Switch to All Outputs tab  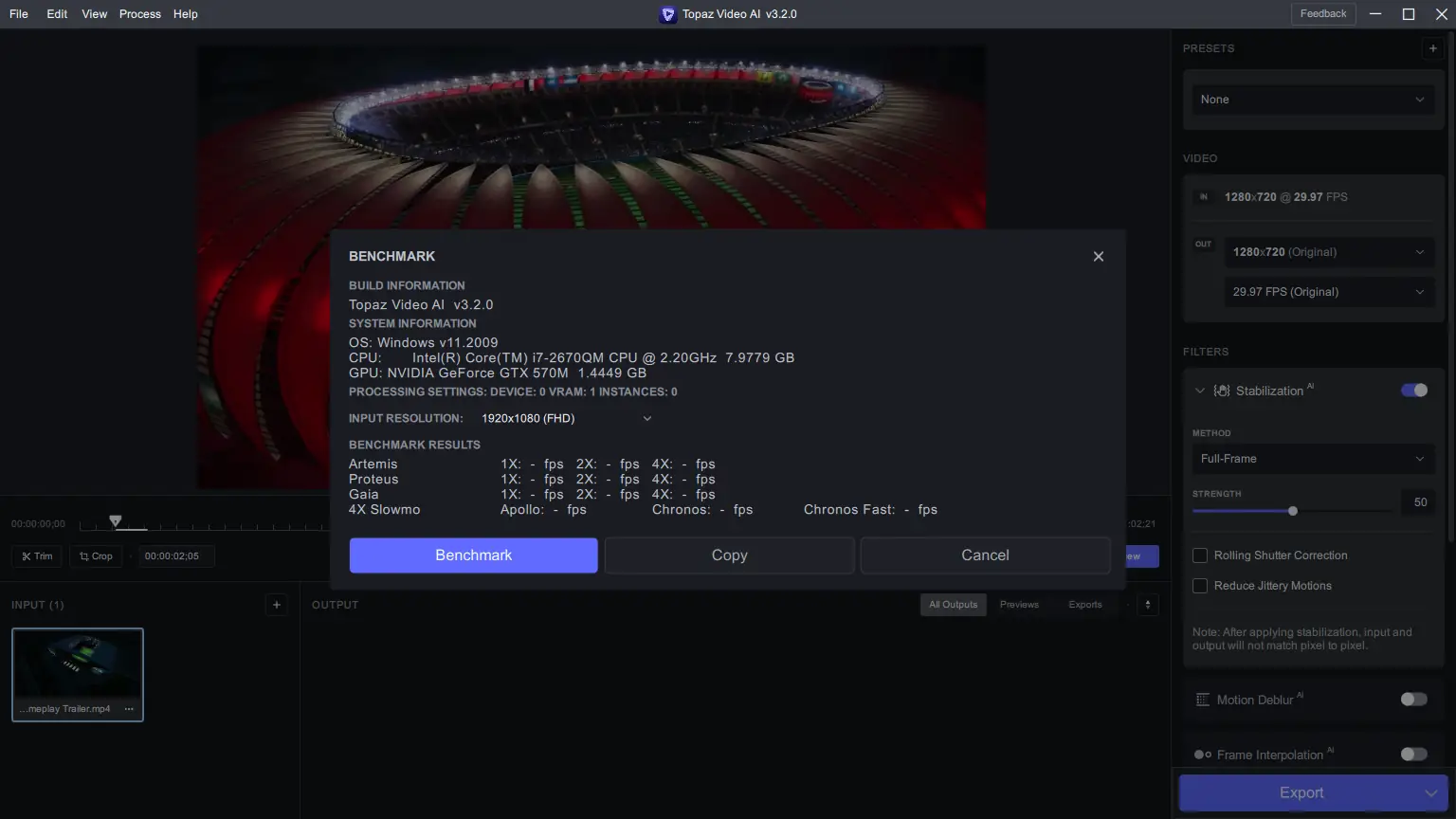[953, 605]
